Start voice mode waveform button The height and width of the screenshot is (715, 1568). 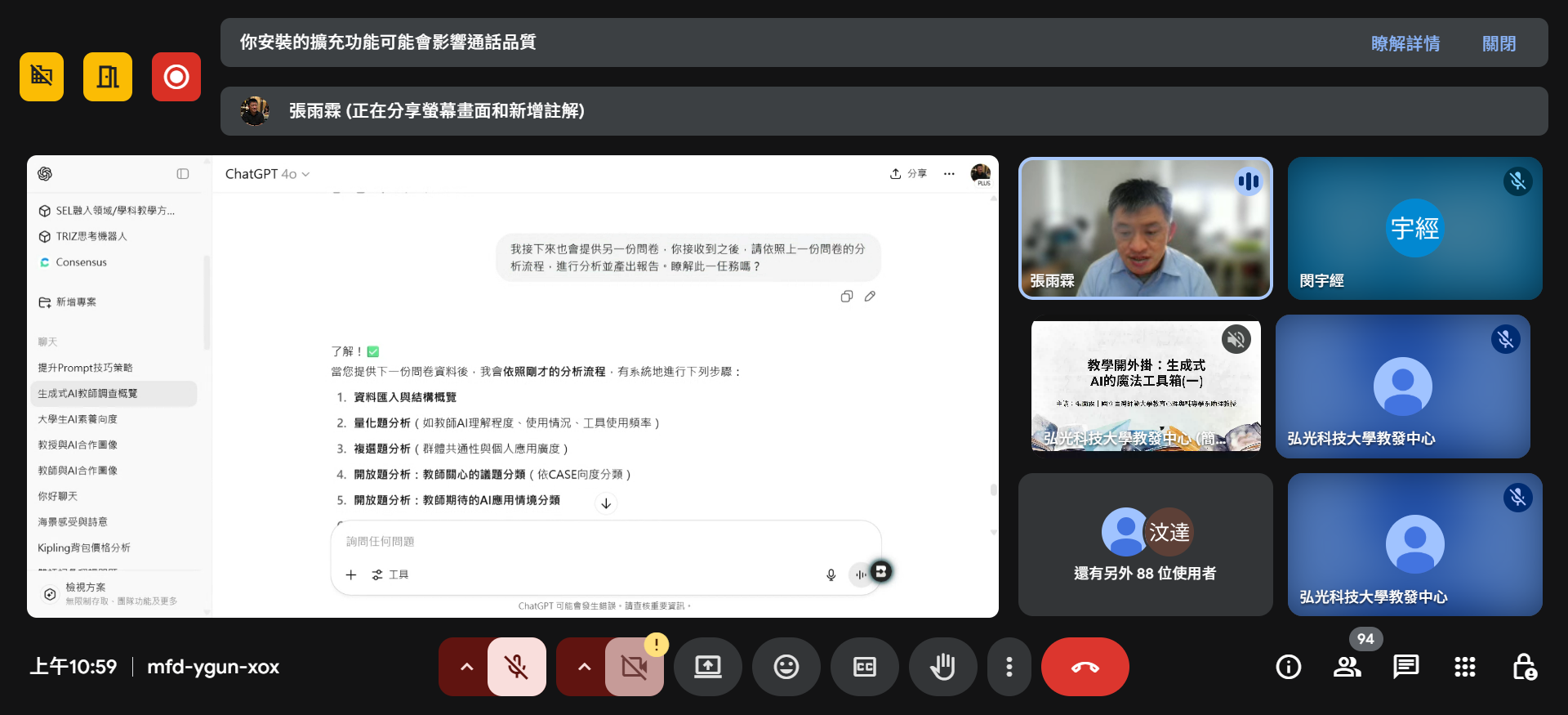(861, 574)
